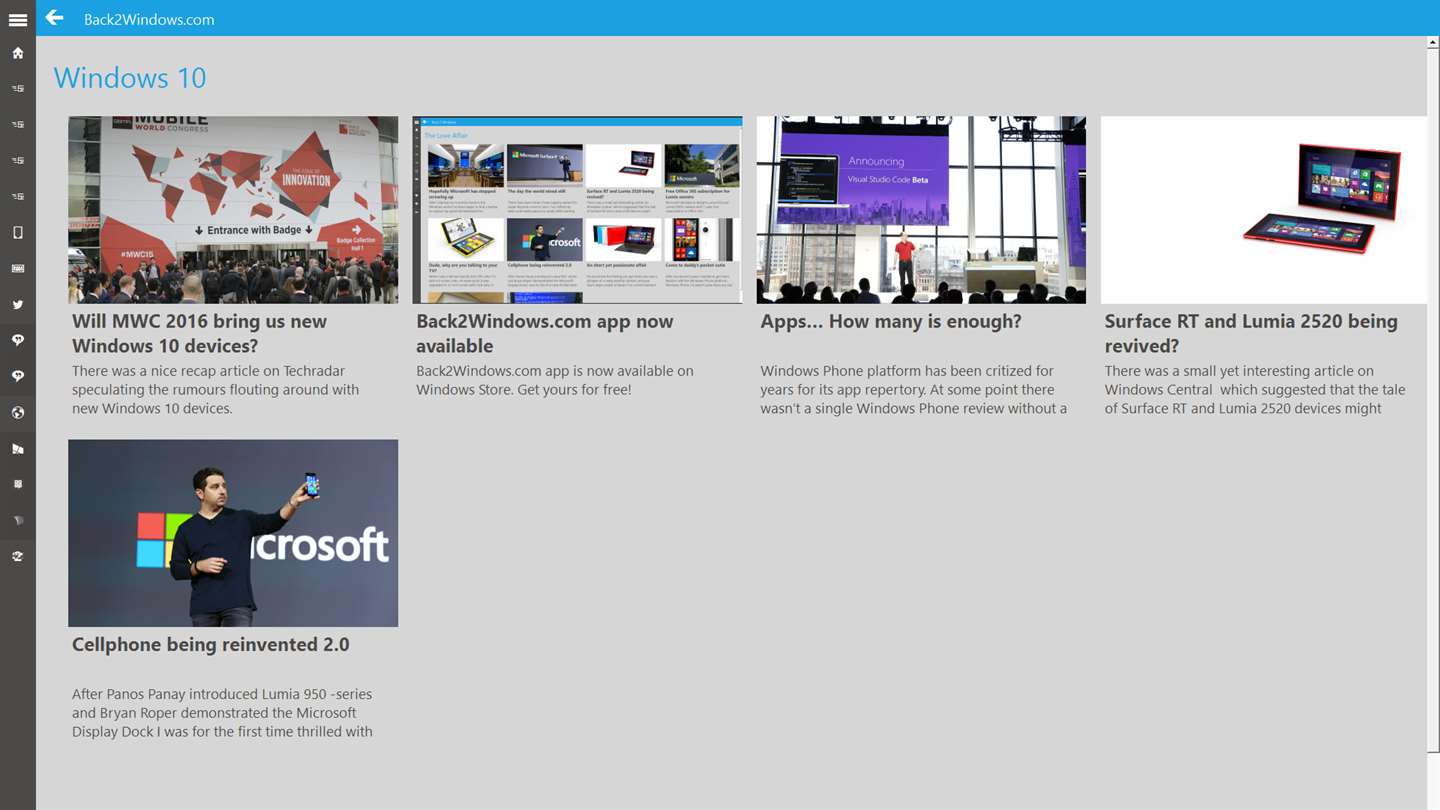Screen dimensions: 1440x810
Task: Open the hamburger menu in the sidebar
Action: coord(18,19)
